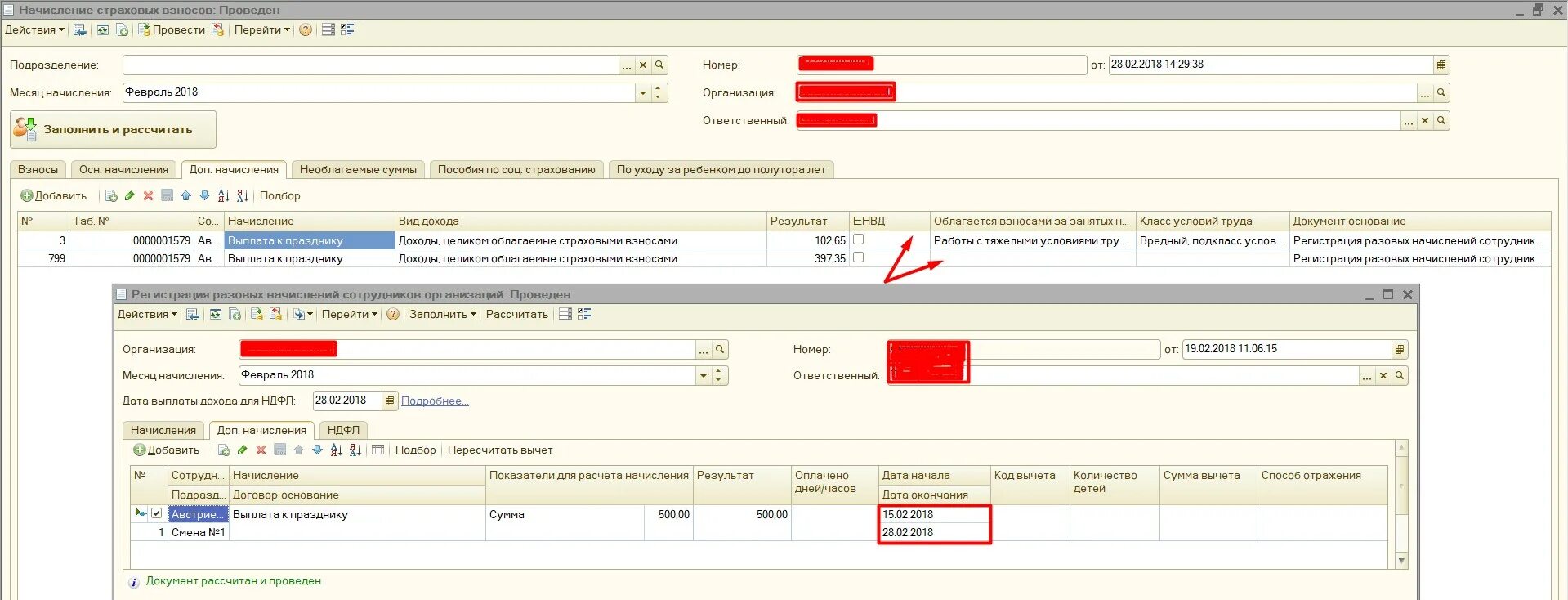Open the Действия menu in the Регистрация window

147,314
